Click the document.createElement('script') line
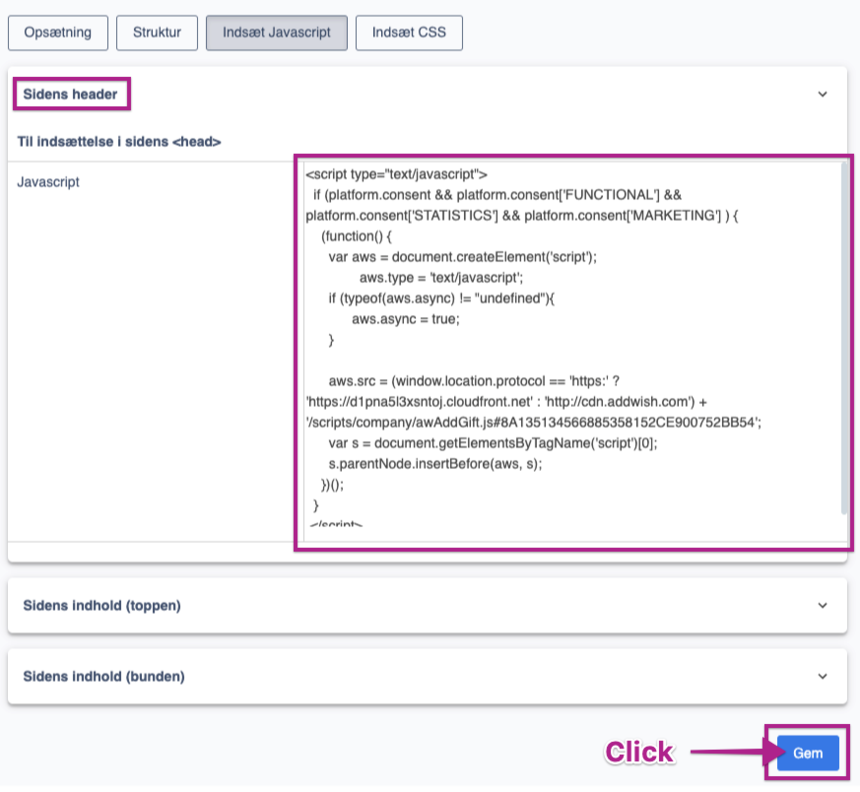Image resolution: width=860 pixels, height=792 pixels. [462, 256]
